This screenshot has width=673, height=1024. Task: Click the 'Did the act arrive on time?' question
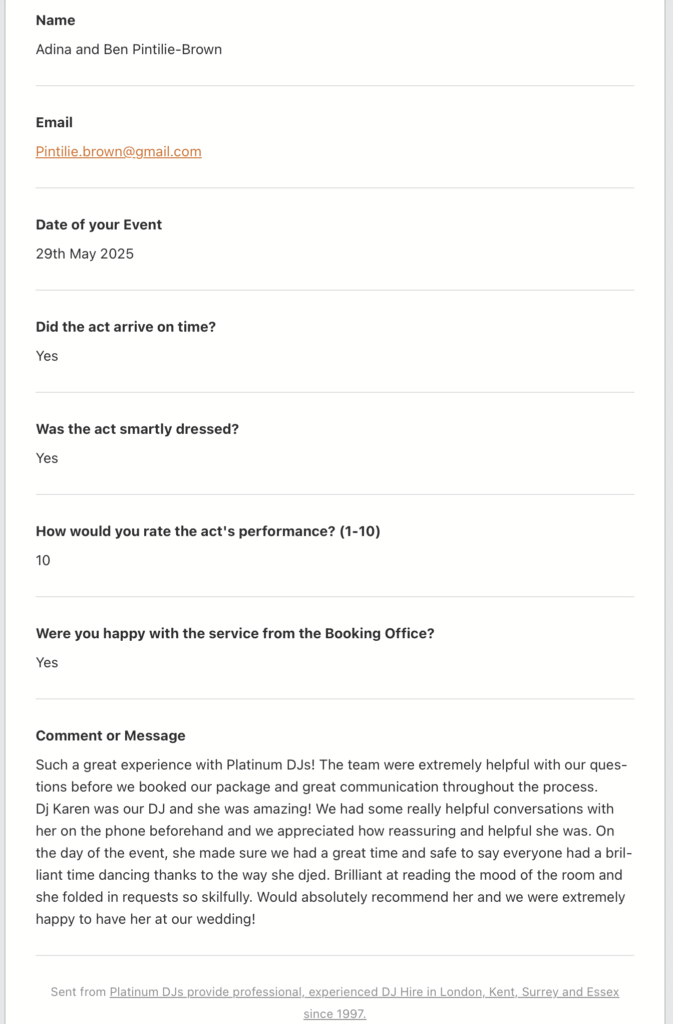click(x=125, y=326)
